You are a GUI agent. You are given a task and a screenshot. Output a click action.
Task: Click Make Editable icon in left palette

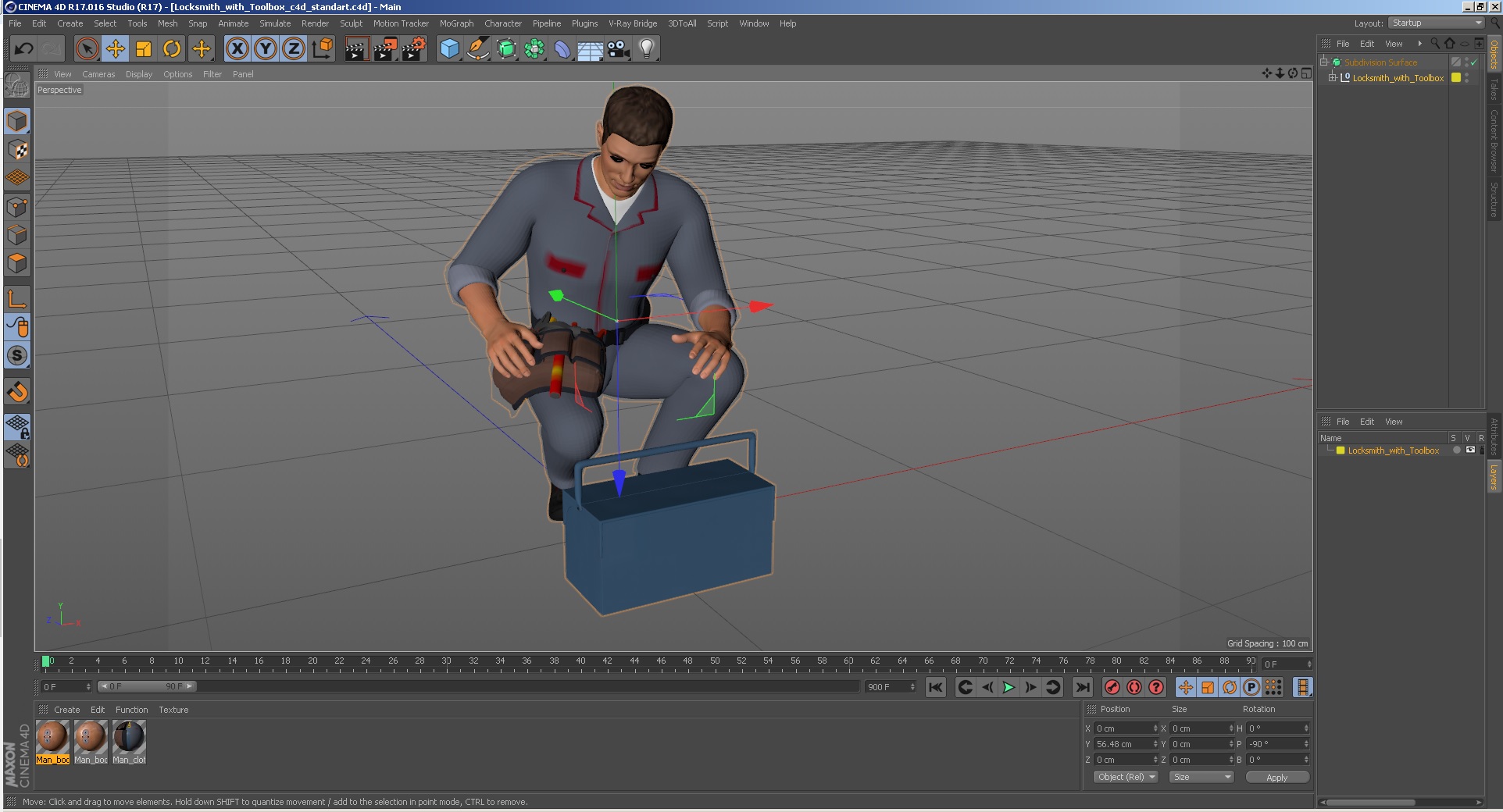point(17,85)
